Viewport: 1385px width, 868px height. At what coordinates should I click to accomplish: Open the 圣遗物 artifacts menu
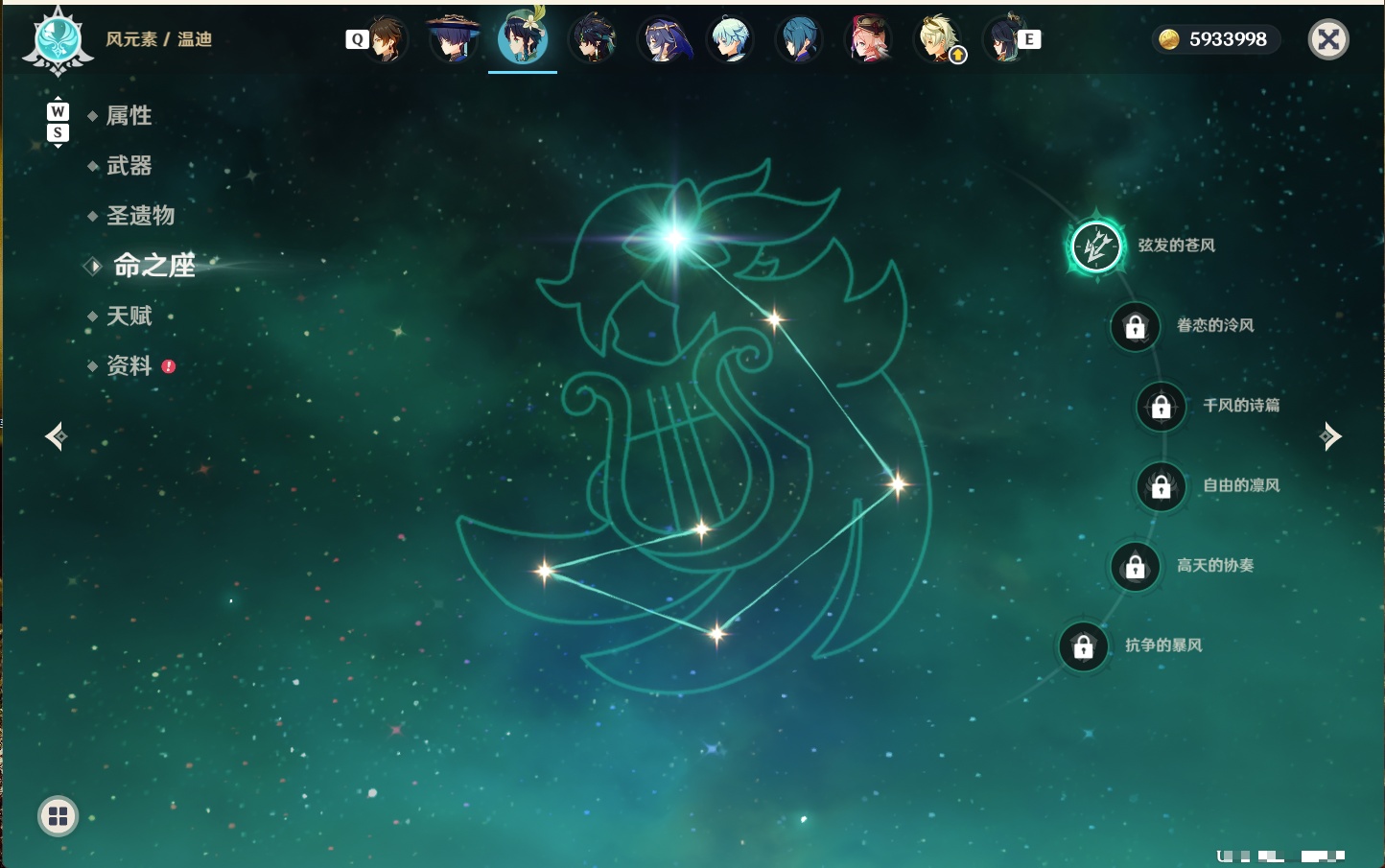click(x=140, y=216)
